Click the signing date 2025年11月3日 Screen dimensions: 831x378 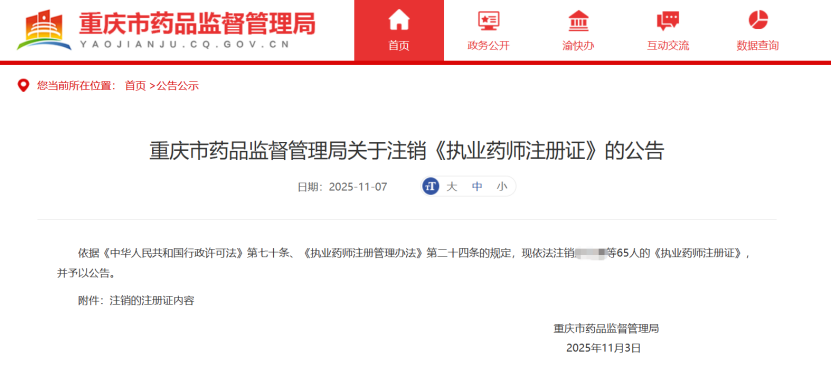point(604,348)
